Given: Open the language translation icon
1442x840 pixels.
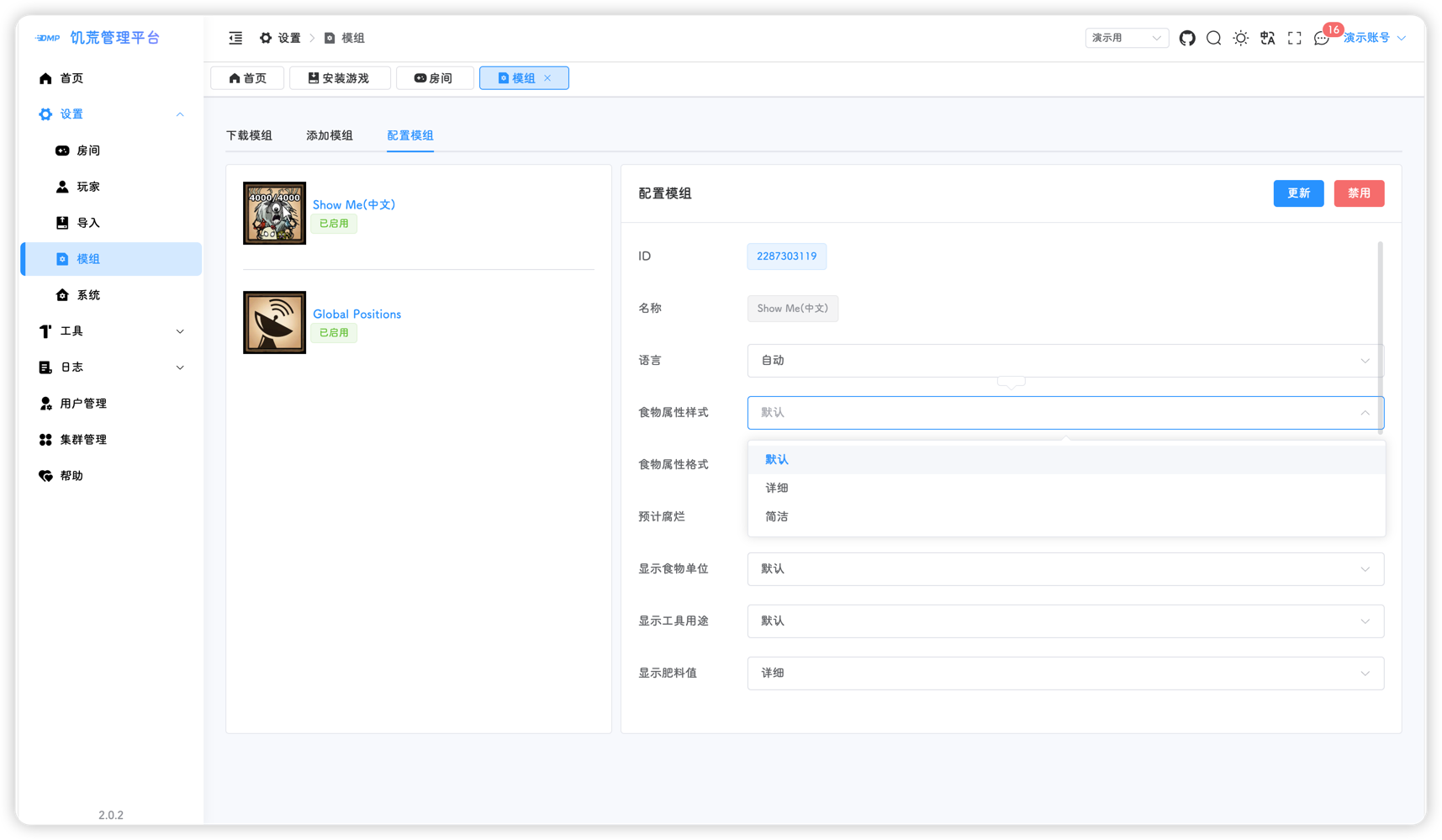Looking at the screenshot, I should 1267,38.
